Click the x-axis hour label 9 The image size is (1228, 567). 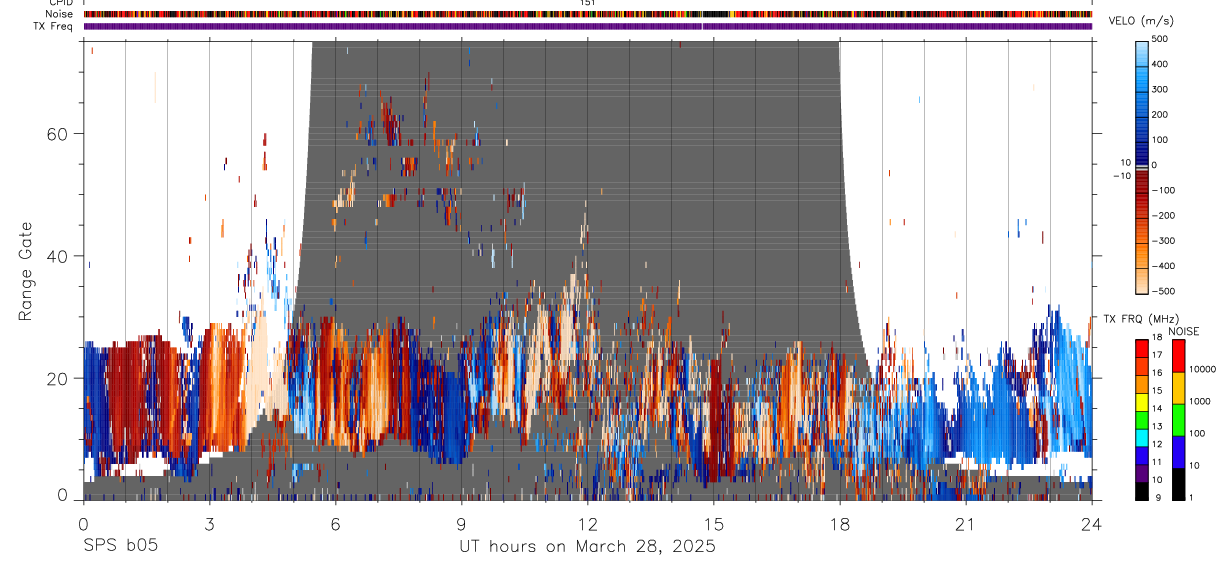click(461, 523)
